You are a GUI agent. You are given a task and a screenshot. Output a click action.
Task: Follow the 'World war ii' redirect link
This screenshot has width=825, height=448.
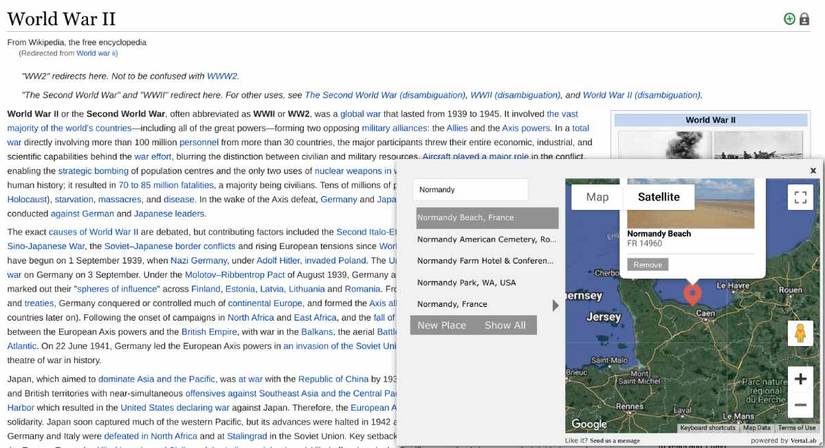(x=96, y=53)
